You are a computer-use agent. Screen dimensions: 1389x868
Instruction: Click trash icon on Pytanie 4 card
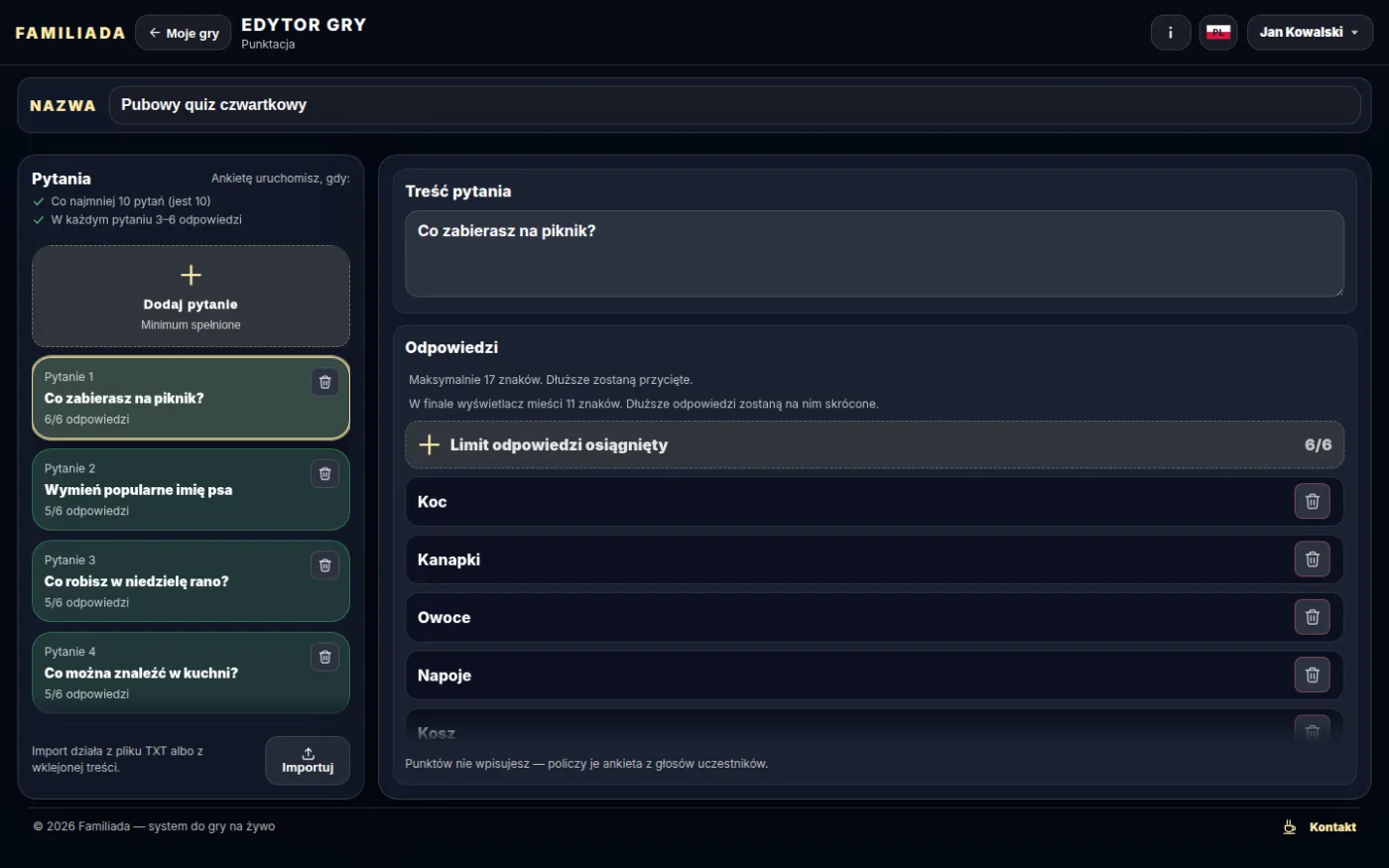point(324,657)
